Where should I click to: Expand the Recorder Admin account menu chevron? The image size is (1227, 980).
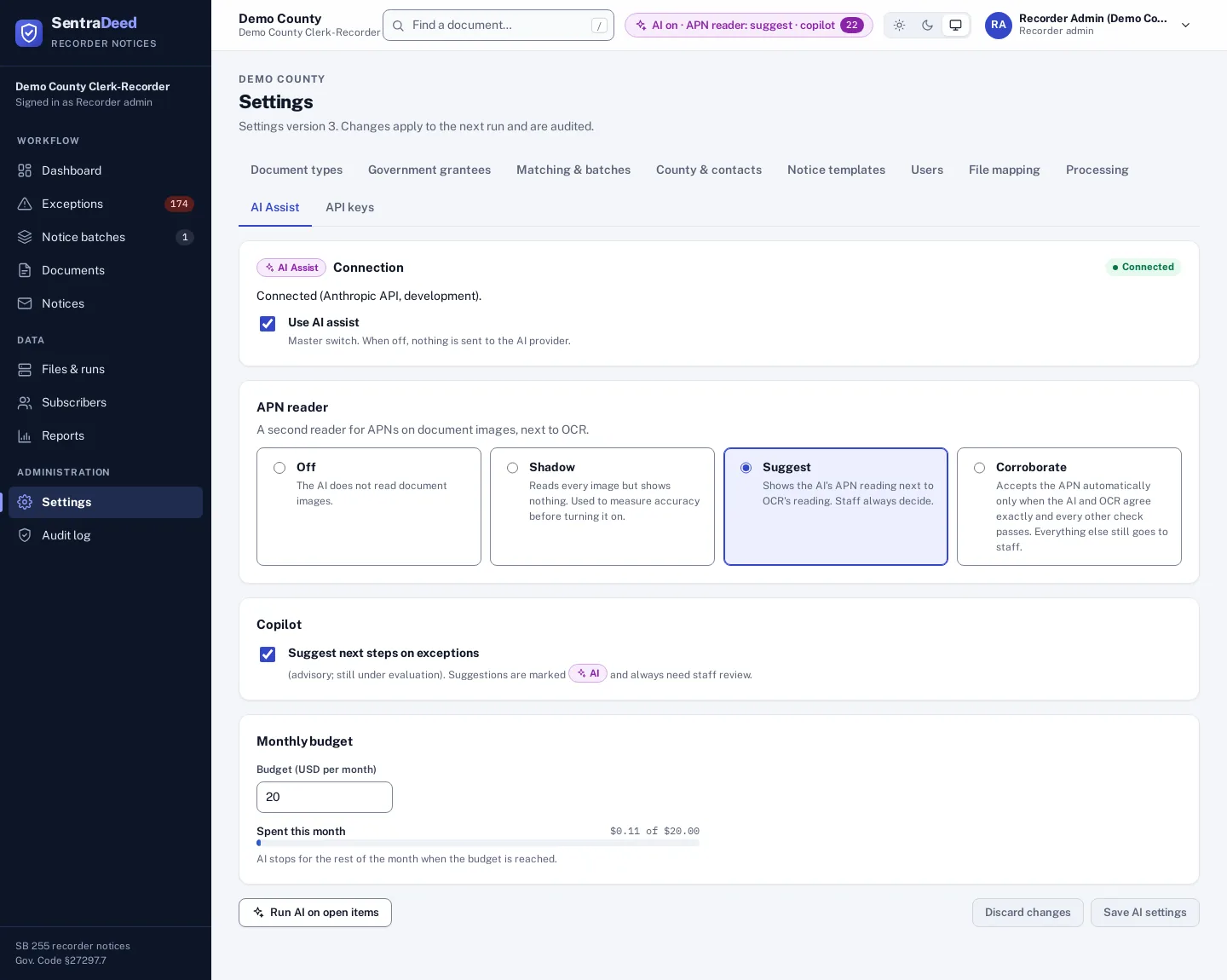(x=1185, y=26)
